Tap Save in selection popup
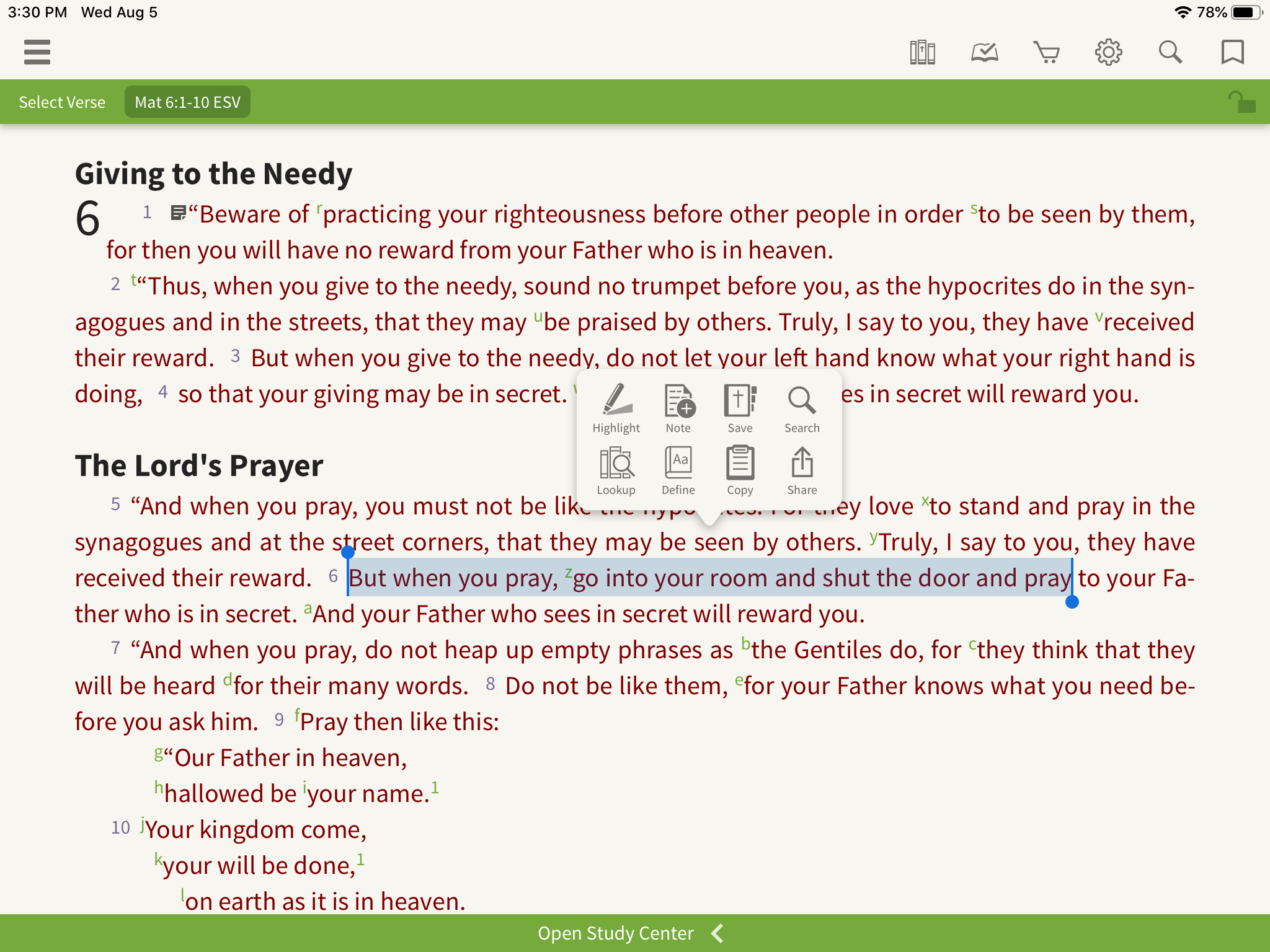This screenshot has height=952, width=1270. [740, 408]
